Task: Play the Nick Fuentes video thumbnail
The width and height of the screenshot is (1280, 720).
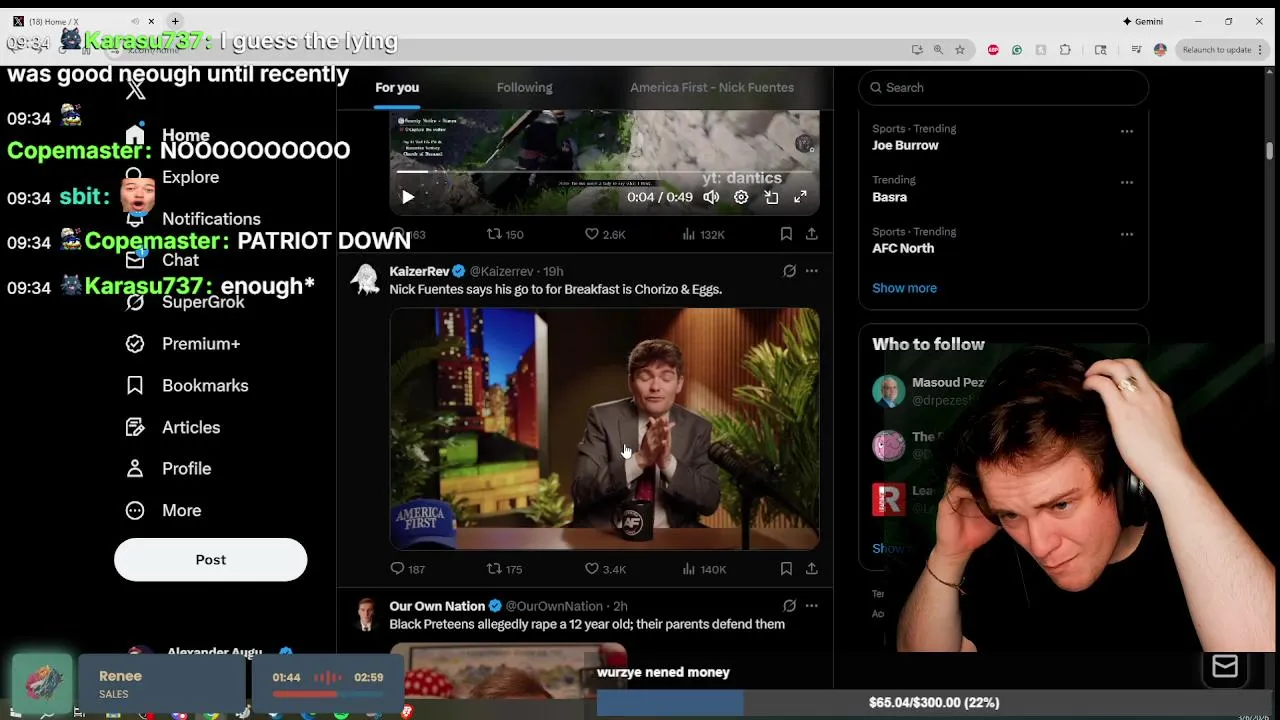Action: (x=604, y=429)
